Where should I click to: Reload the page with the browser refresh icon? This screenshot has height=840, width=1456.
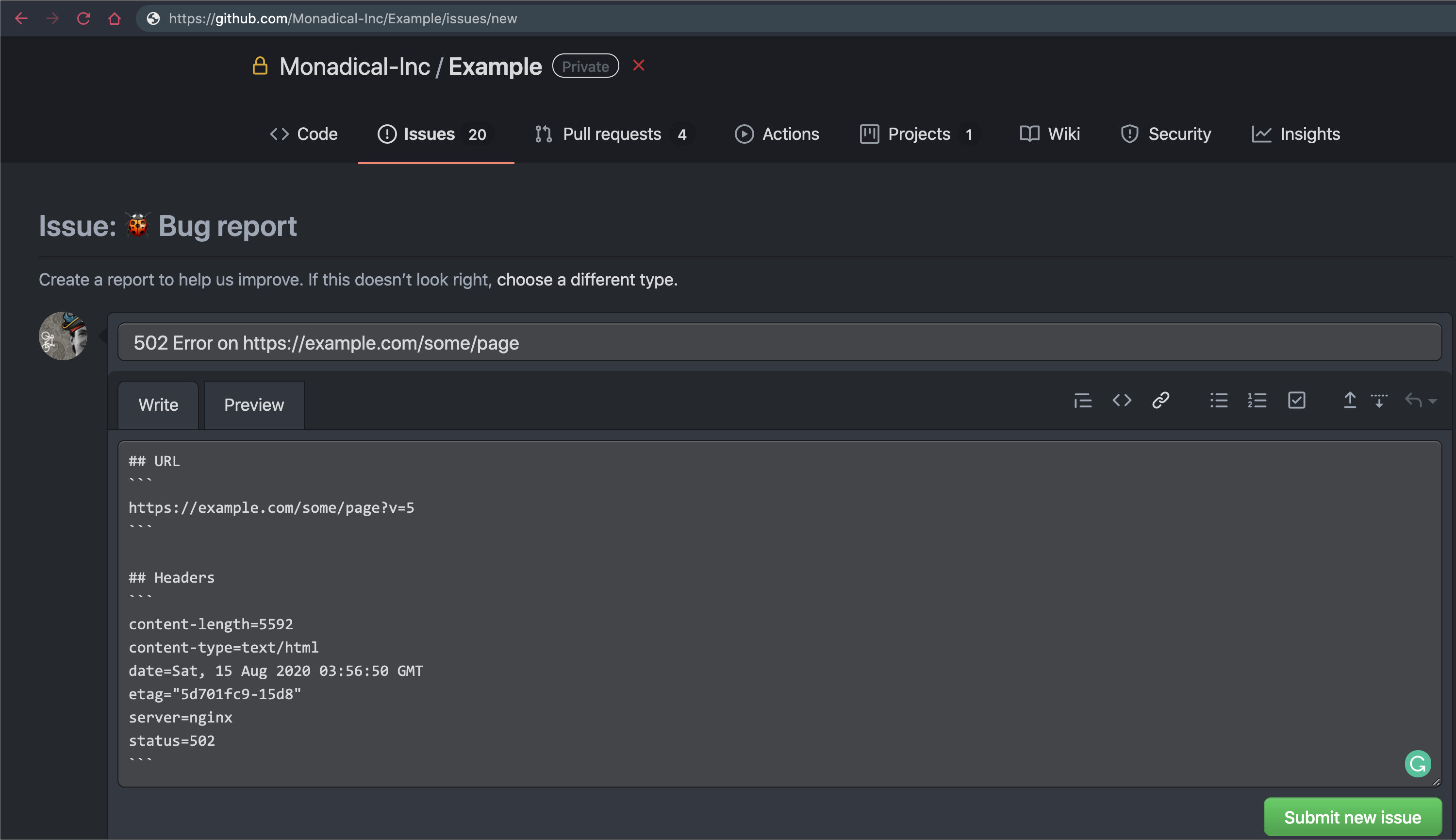click(83, 18)
